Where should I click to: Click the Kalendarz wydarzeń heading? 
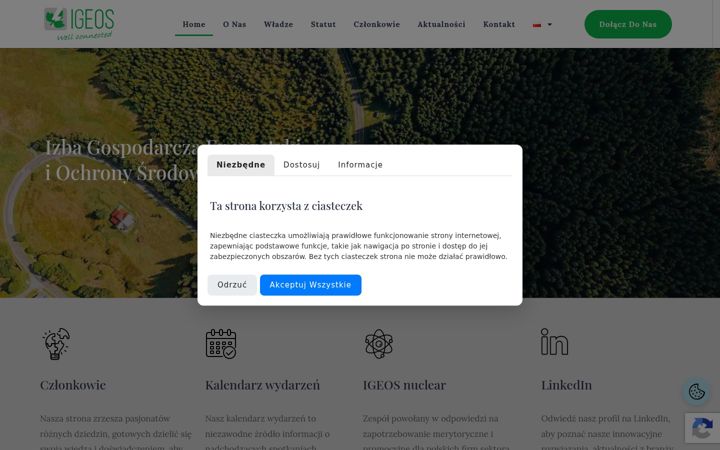pyautogui.click(x=262, y=385)
